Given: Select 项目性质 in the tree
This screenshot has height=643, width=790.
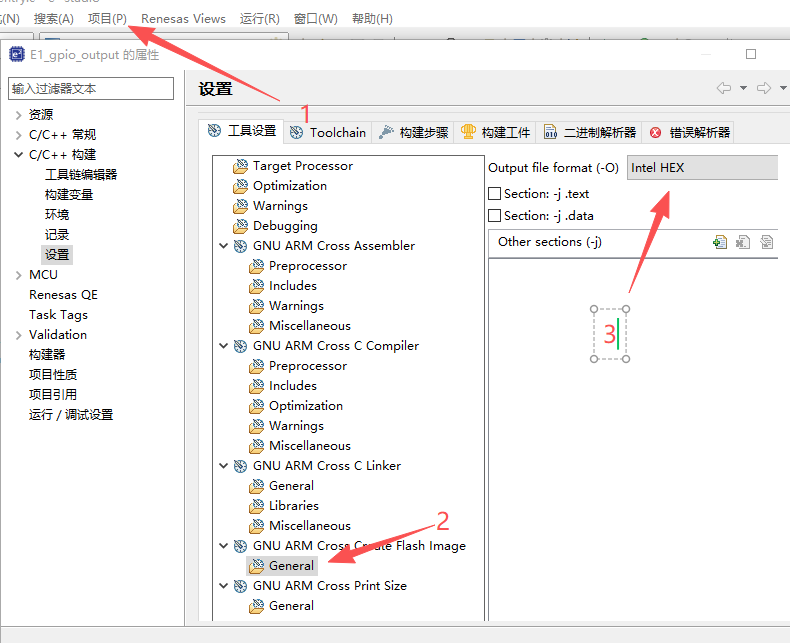Looking at the screenshot, I should tap(53, 375).
